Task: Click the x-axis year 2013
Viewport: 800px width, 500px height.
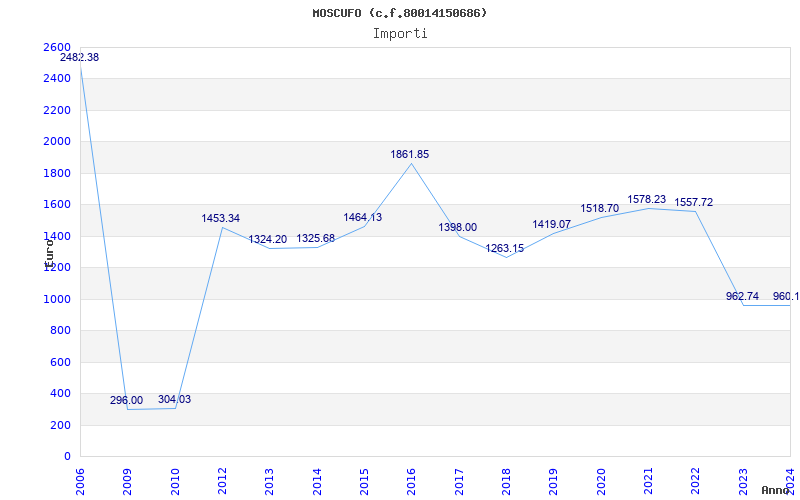Action: 269,482
